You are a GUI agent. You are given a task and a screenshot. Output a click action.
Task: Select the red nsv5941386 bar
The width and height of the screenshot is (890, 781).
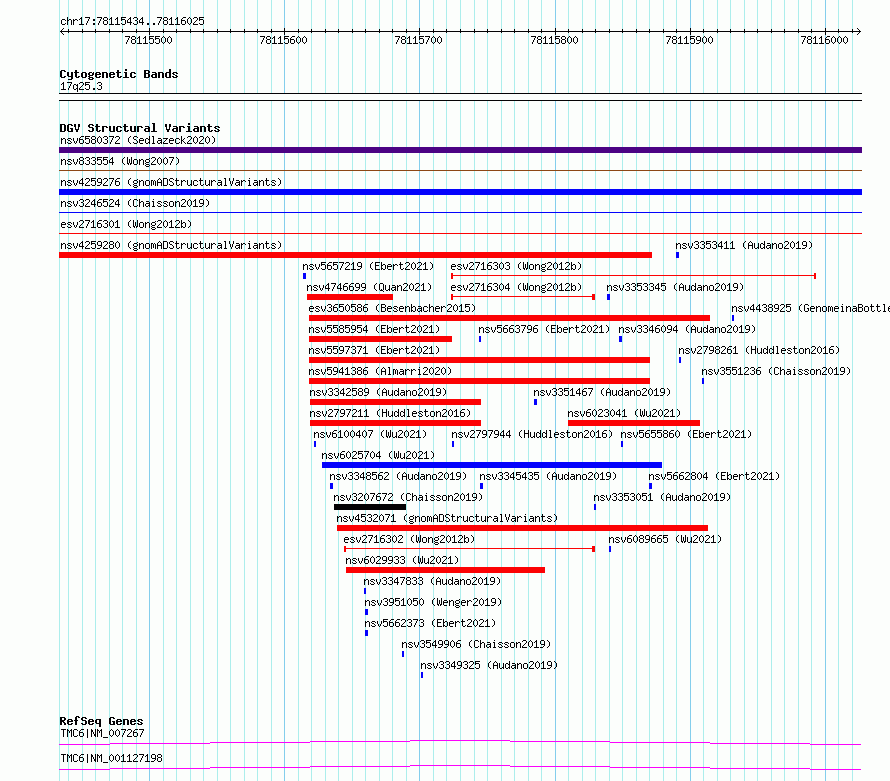479,381
